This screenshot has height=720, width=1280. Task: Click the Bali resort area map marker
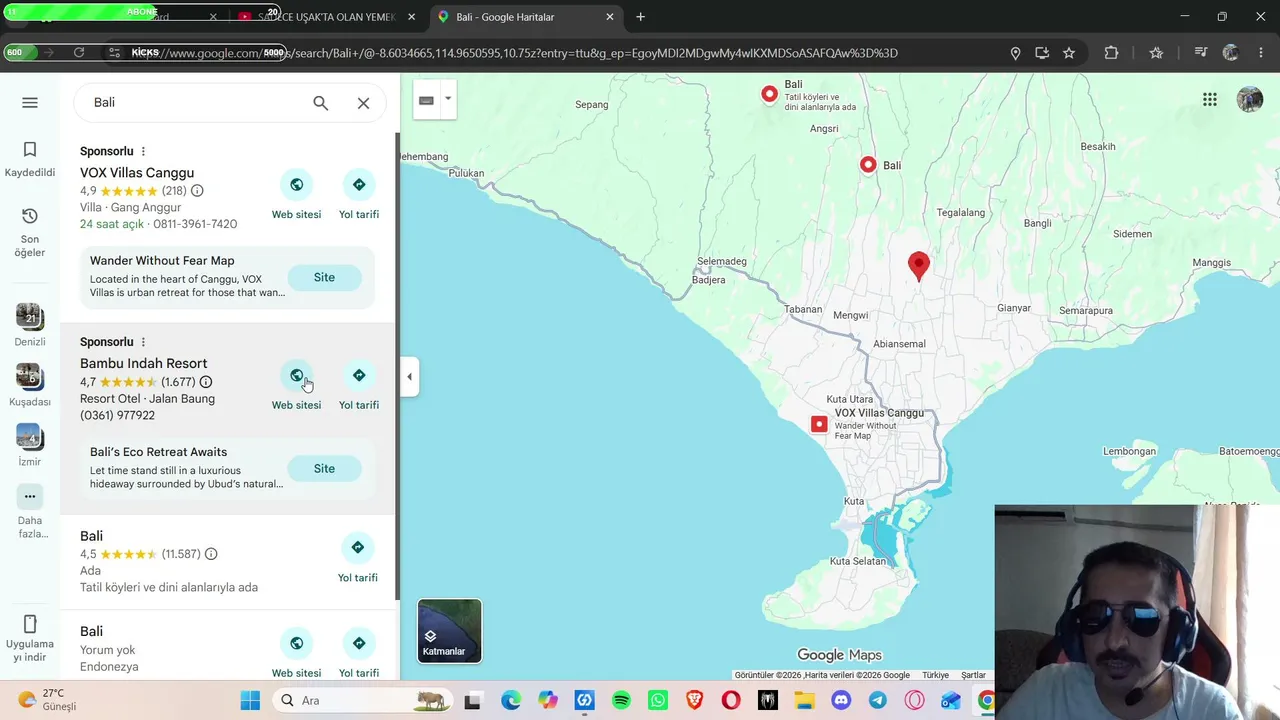pos(769,94)
